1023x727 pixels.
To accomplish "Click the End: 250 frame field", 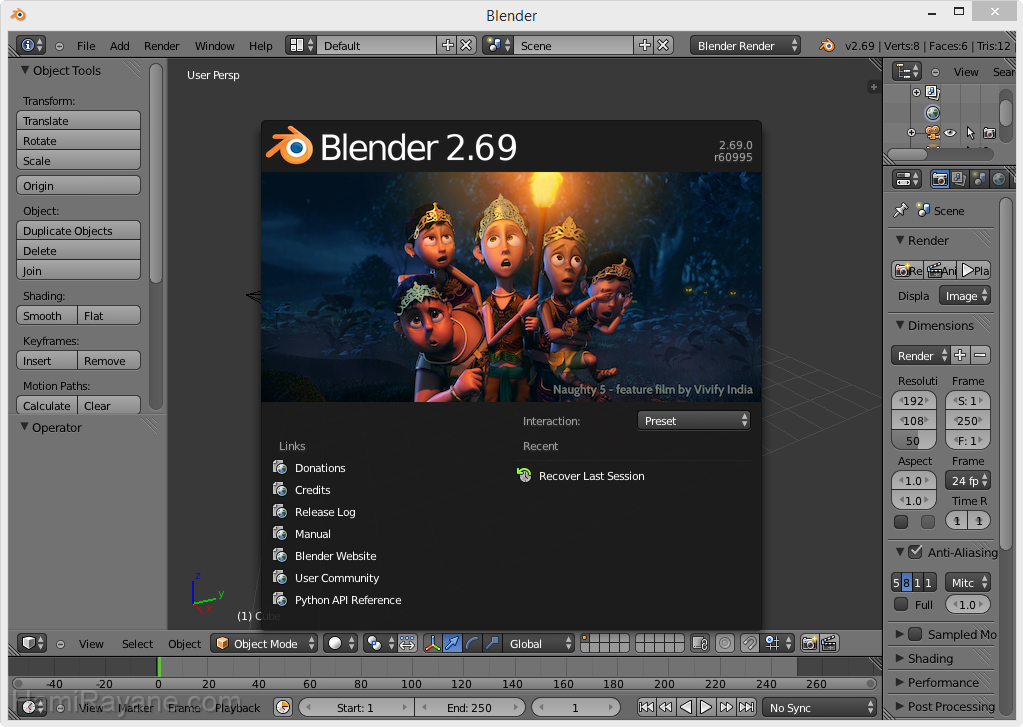I will tap(470, 707).
